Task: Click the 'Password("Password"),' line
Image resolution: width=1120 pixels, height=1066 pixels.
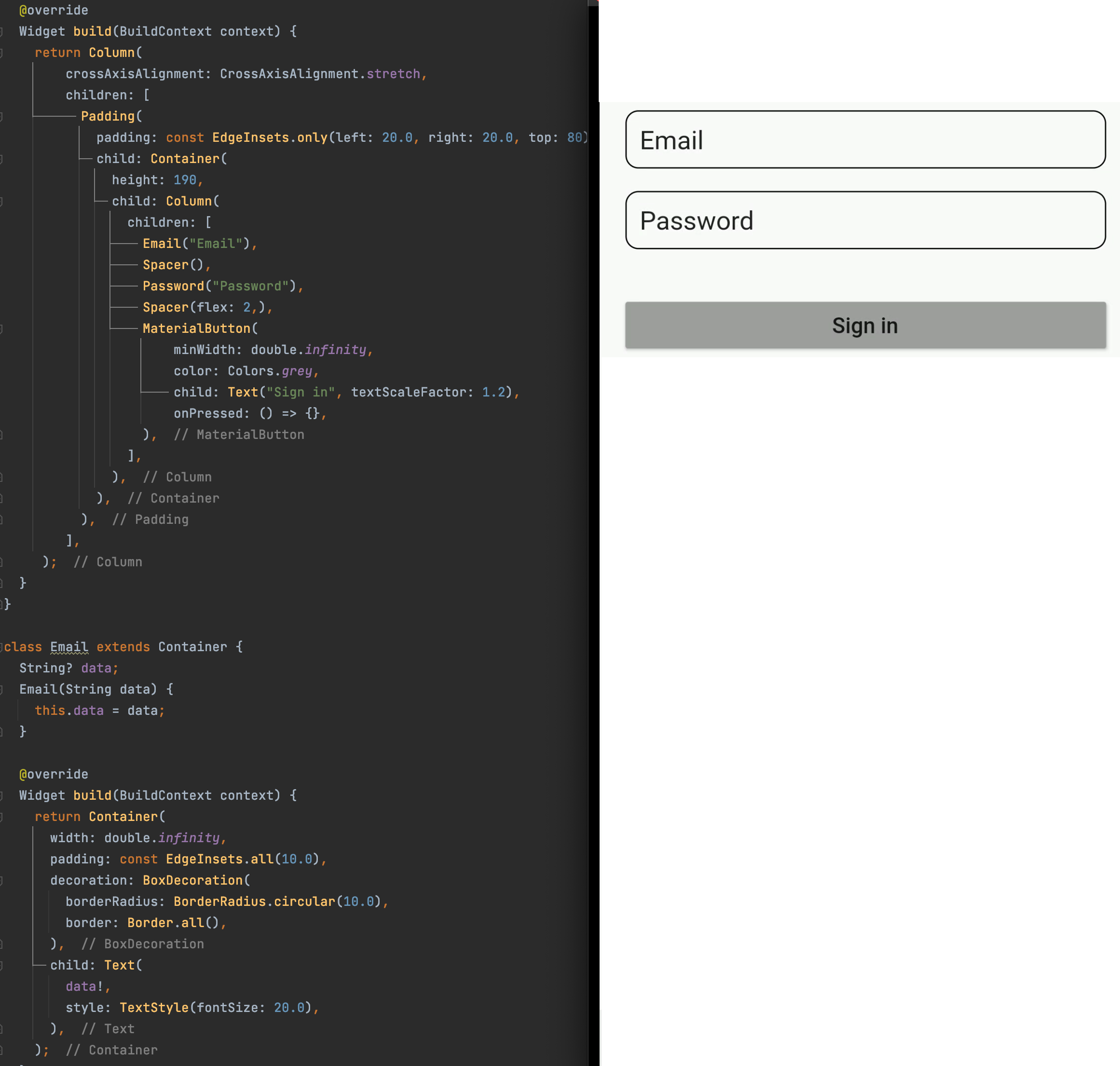Action: point(223,286)
